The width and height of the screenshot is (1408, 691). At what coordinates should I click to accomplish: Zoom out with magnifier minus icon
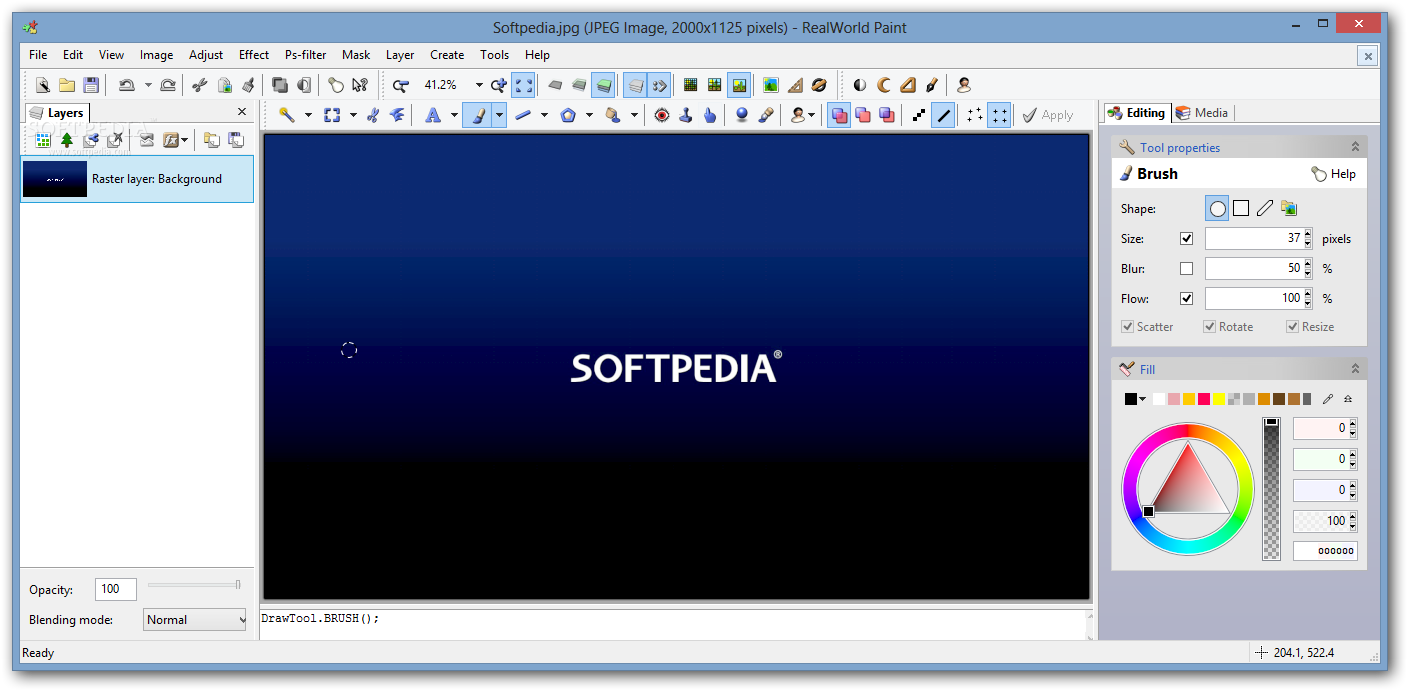(x=401, y=85)
